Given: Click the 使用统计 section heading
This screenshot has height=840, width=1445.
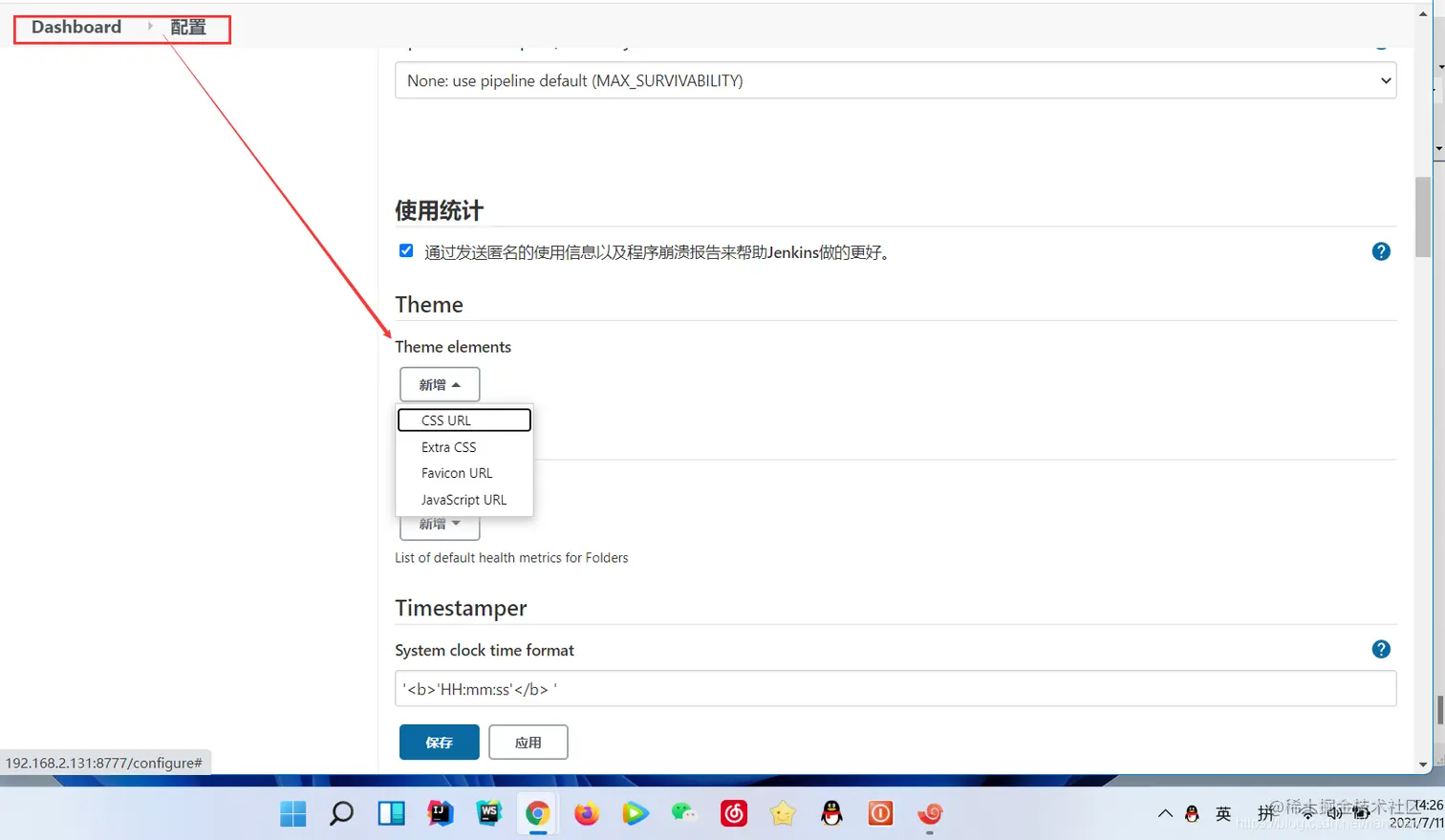Looking at the screenshot, I should click(440, 210).
